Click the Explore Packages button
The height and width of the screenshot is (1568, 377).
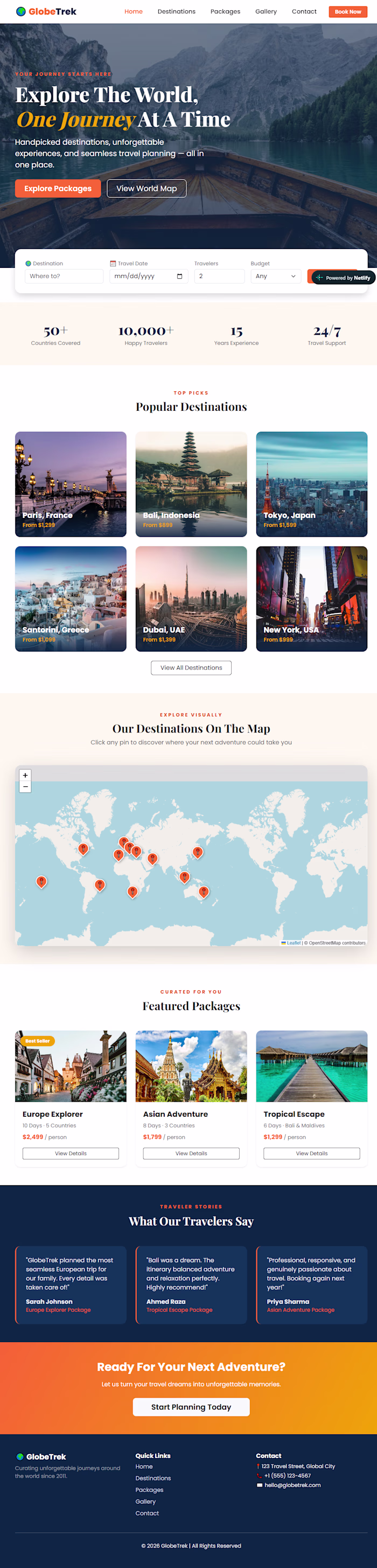click(x=58, y=189)
